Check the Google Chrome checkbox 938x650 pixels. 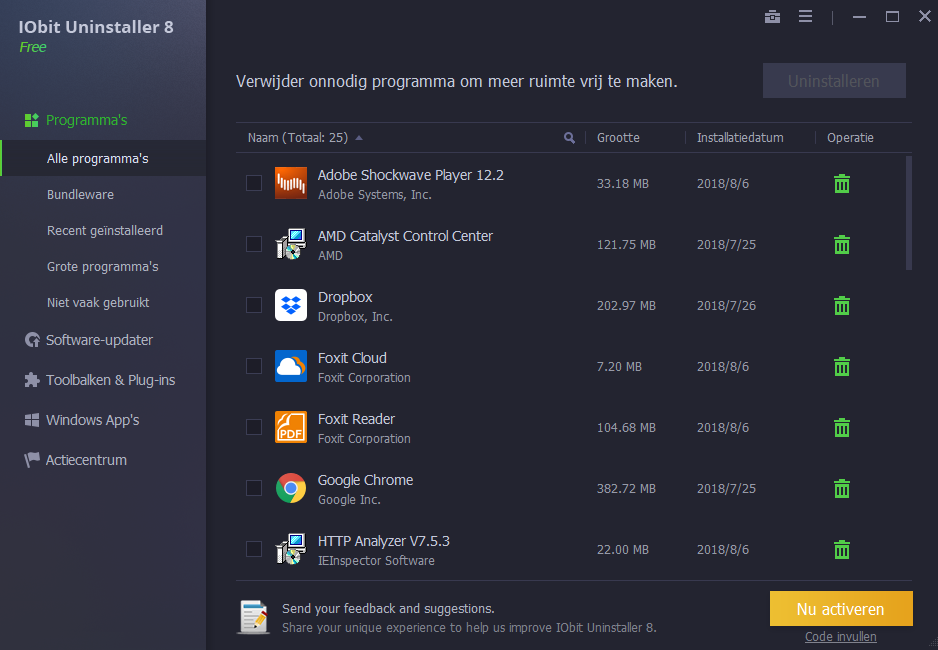(x=254, y=488)
